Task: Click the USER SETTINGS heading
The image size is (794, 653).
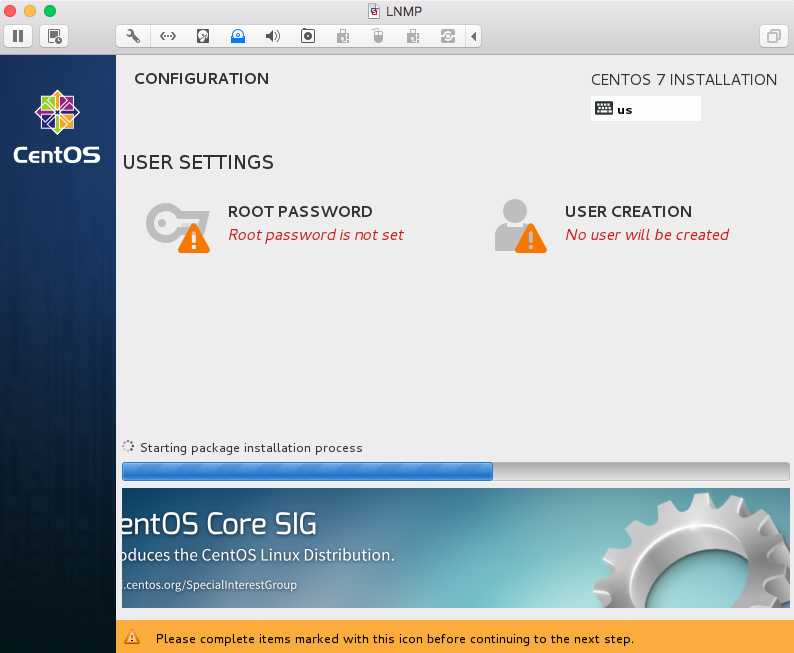Action: [198, 162]
